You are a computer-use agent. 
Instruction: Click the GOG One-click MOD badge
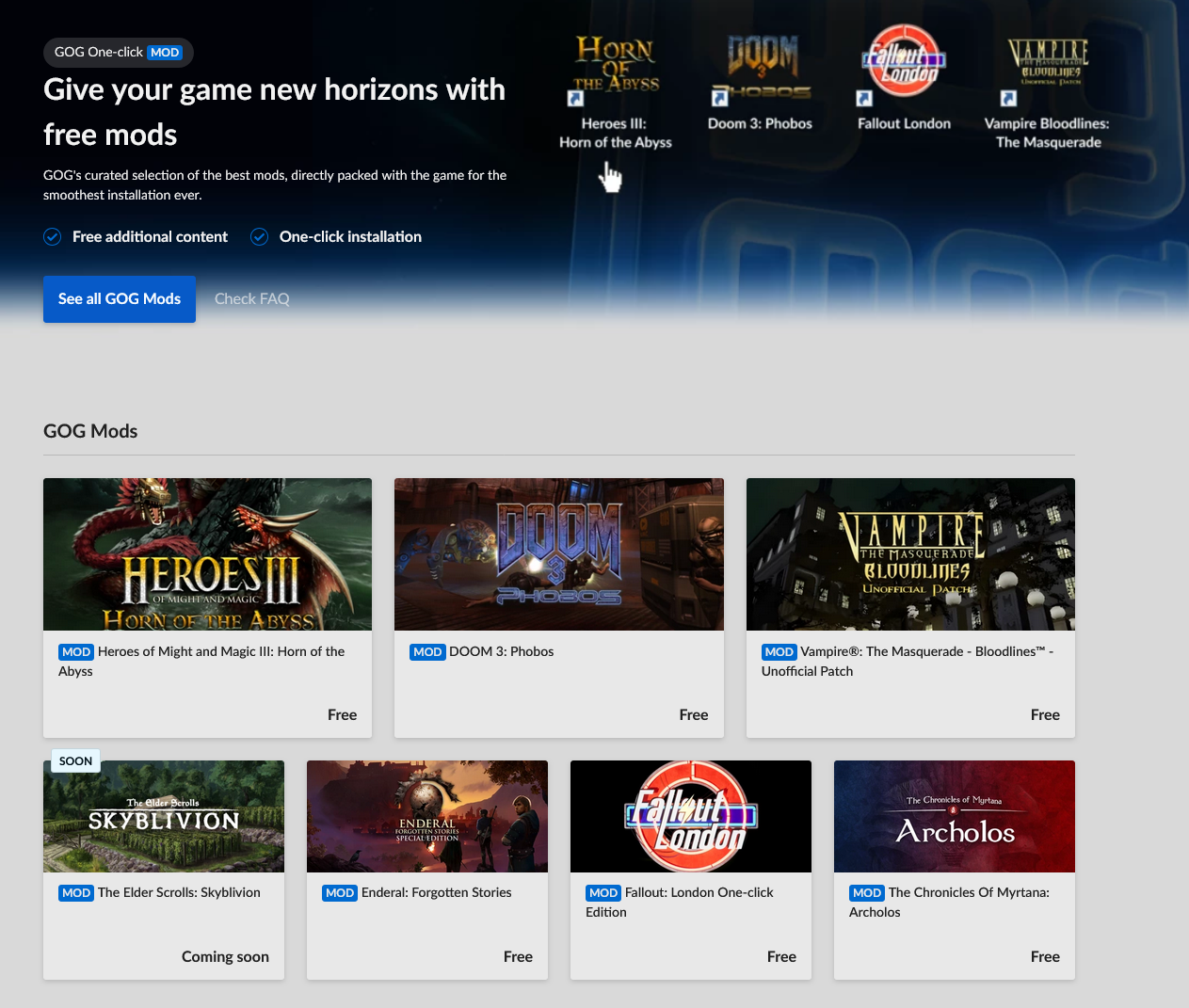pos(119,53)
